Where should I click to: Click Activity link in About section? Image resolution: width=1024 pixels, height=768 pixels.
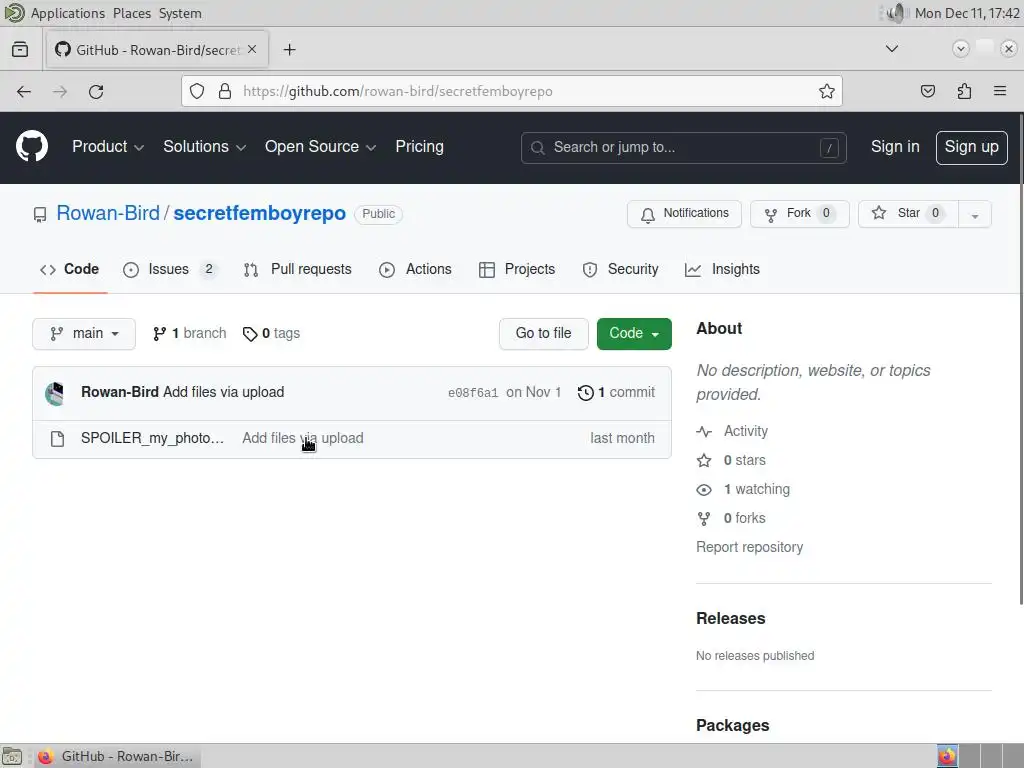(745, 431)
